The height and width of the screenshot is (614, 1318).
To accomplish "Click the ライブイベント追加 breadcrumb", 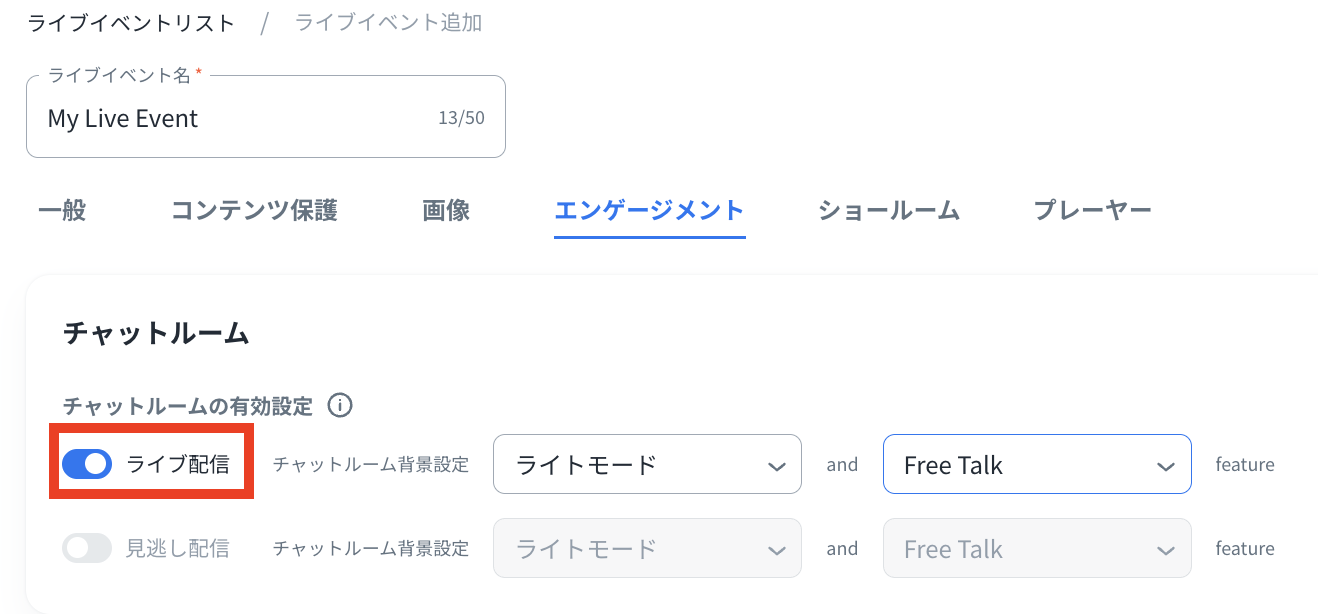I will point(389,23).
